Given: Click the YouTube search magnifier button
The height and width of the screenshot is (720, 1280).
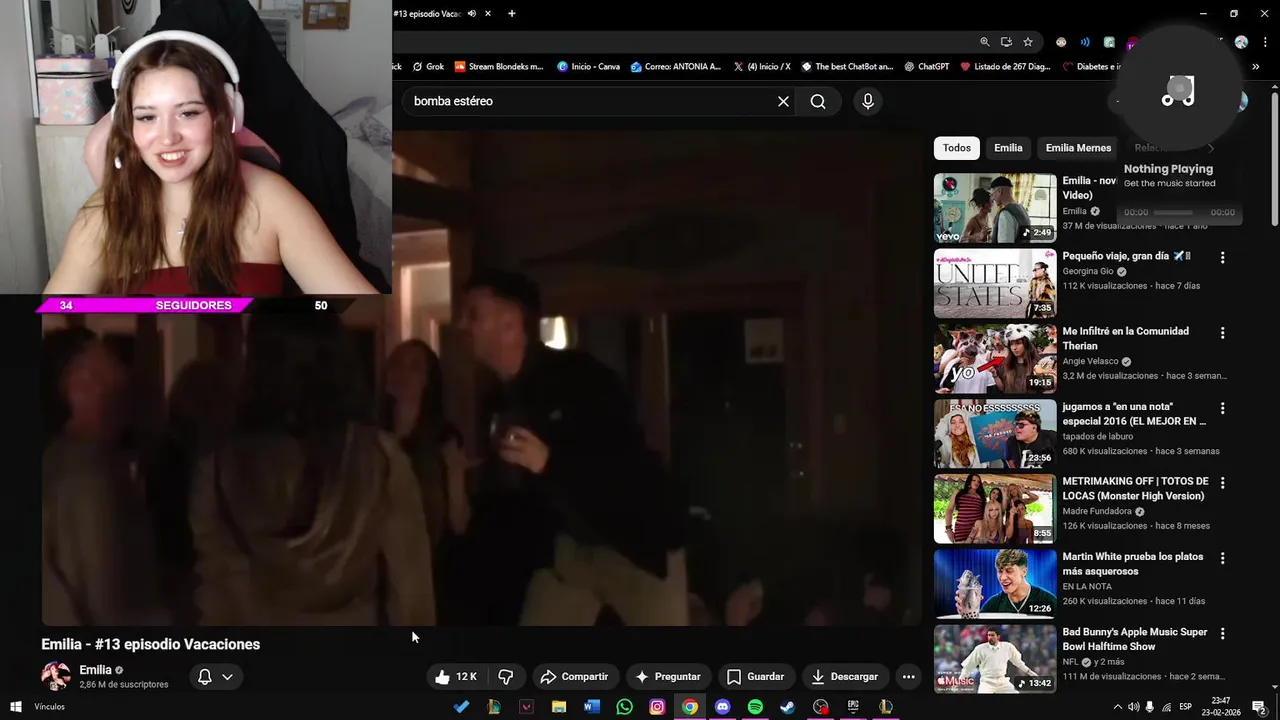Looking at the screenshot, I should [818, 101].
